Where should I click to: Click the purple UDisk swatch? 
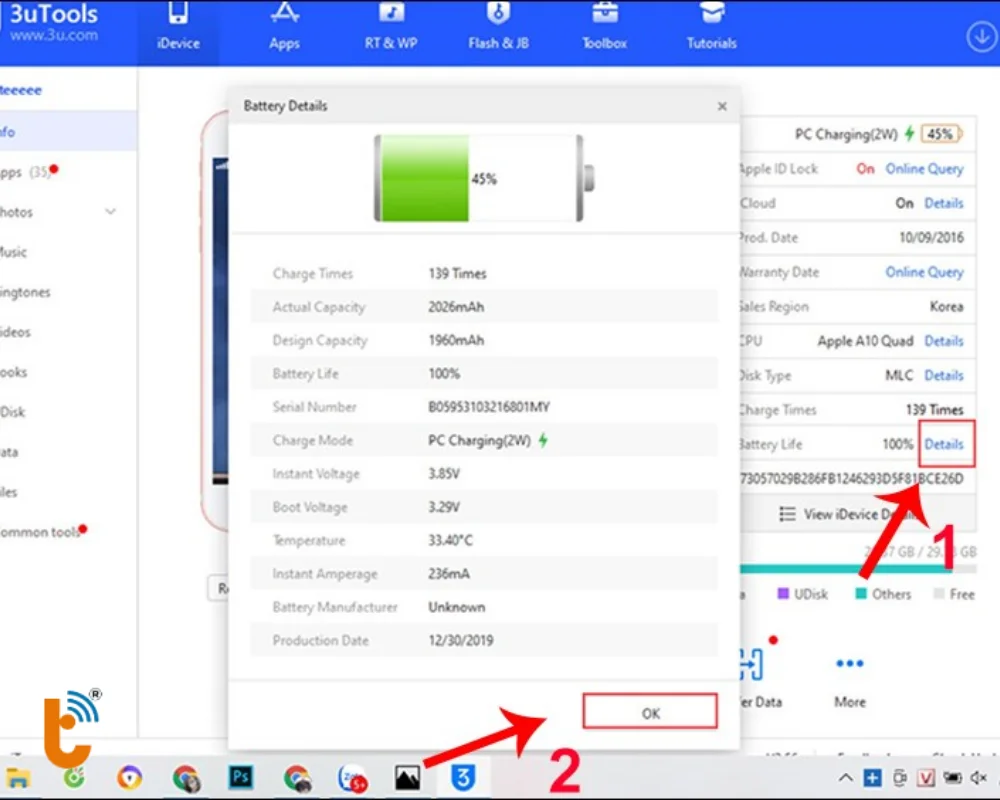coord(785,593)
